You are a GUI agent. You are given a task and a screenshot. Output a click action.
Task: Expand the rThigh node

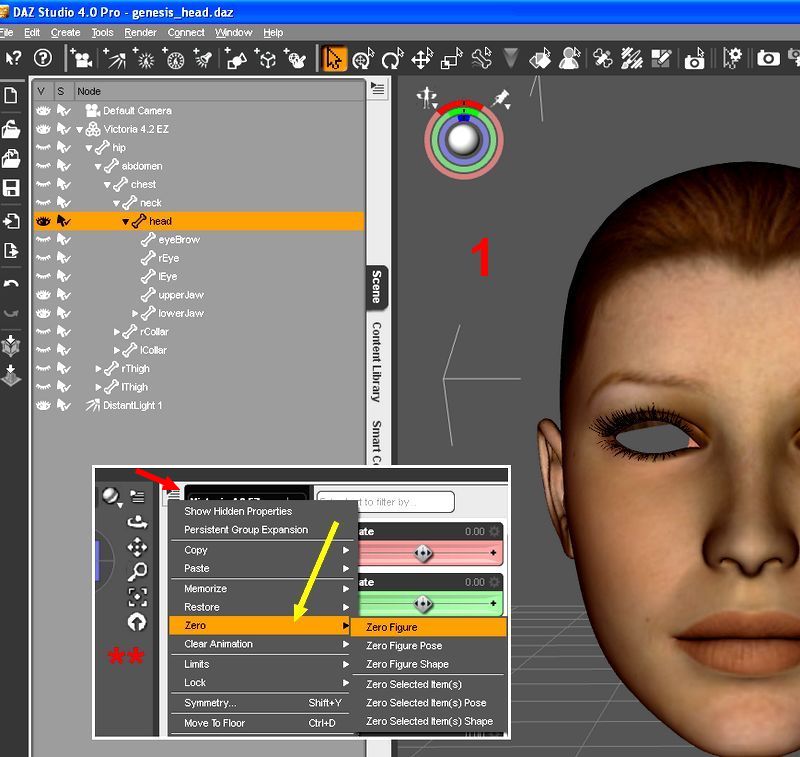pos(98,368)
